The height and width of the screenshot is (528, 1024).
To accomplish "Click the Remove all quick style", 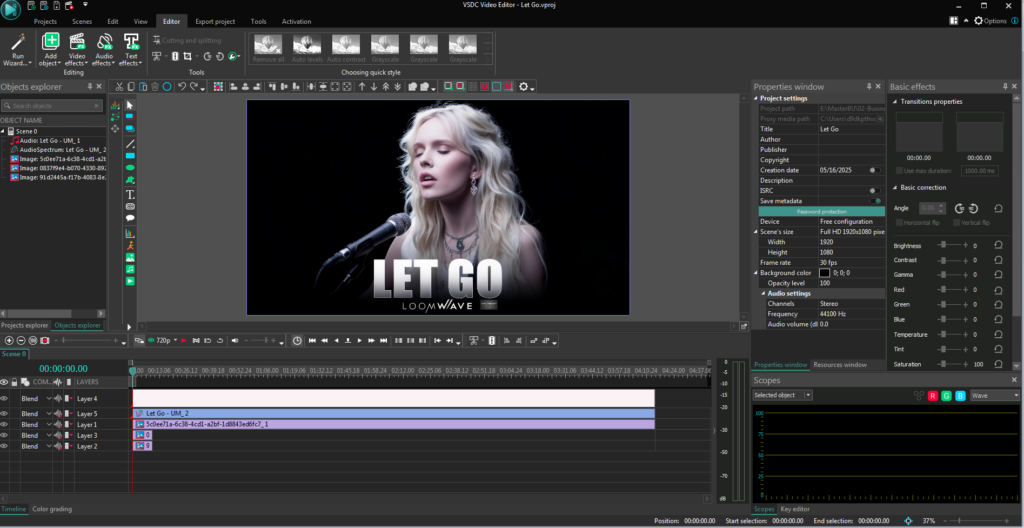I will pos(268,49).
